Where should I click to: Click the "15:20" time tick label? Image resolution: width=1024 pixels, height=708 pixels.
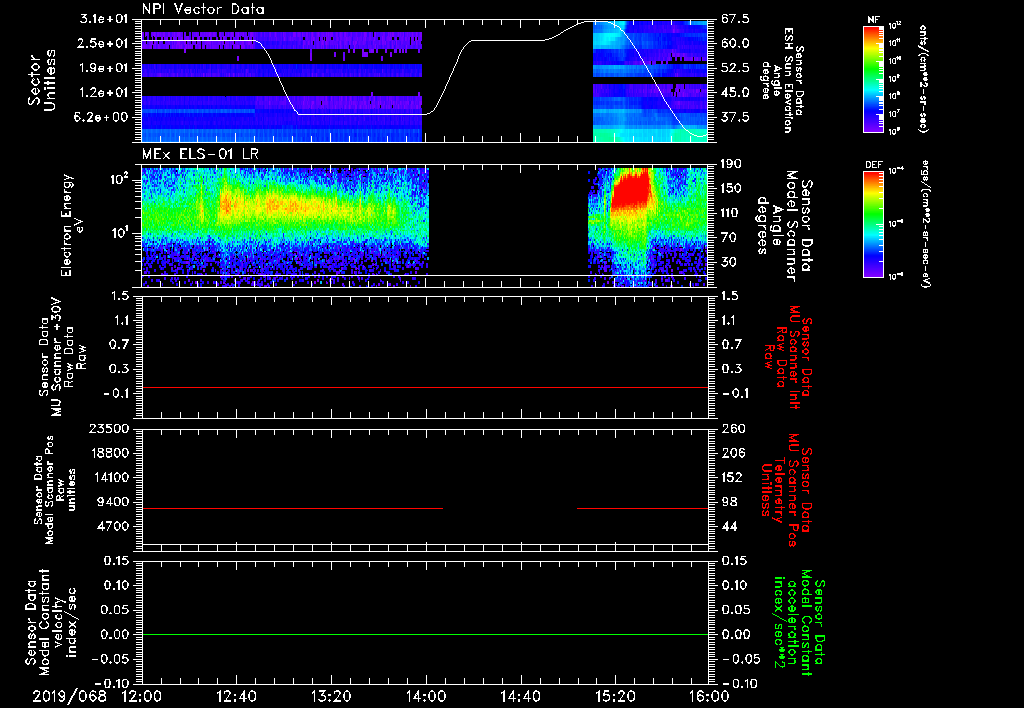tap(615, 697)
